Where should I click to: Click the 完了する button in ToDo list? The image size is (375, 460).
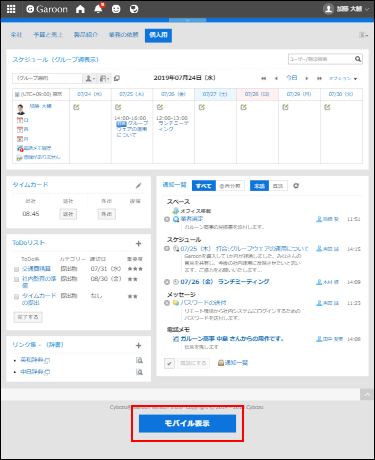coord(28,317)
